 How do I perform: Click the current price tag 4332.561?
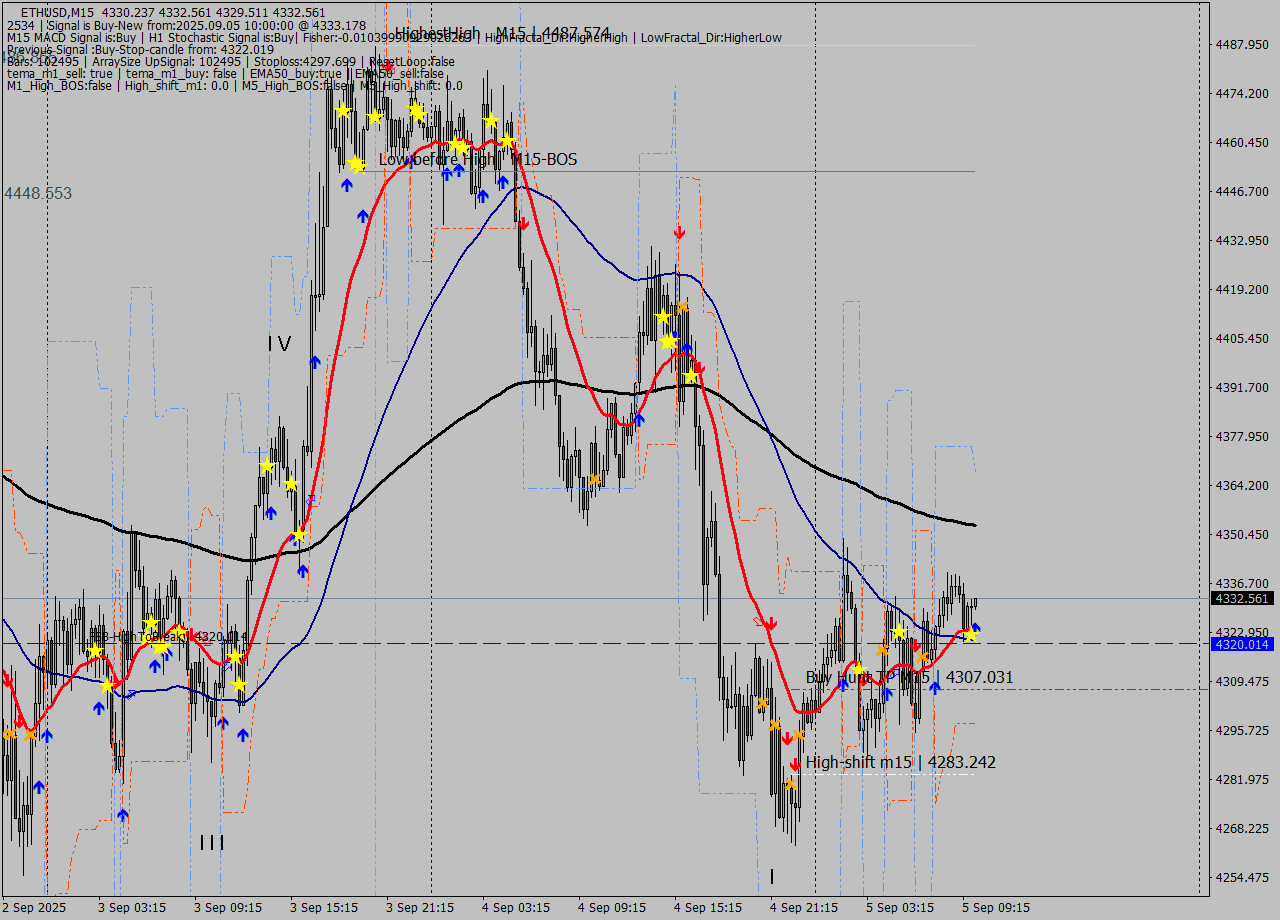(x=1241, y=598)
